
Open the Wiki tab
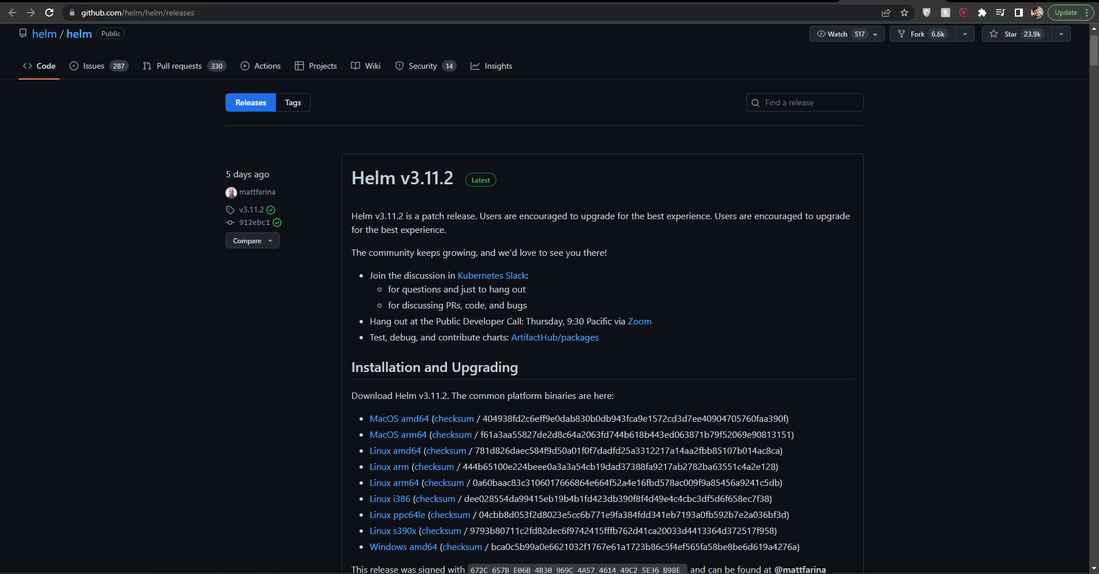coord(366,66)
